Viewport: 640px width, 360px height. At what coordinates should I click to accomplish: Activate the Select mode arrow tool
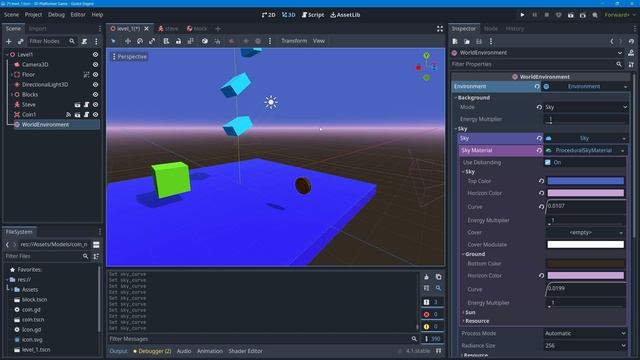pos(113,41)
